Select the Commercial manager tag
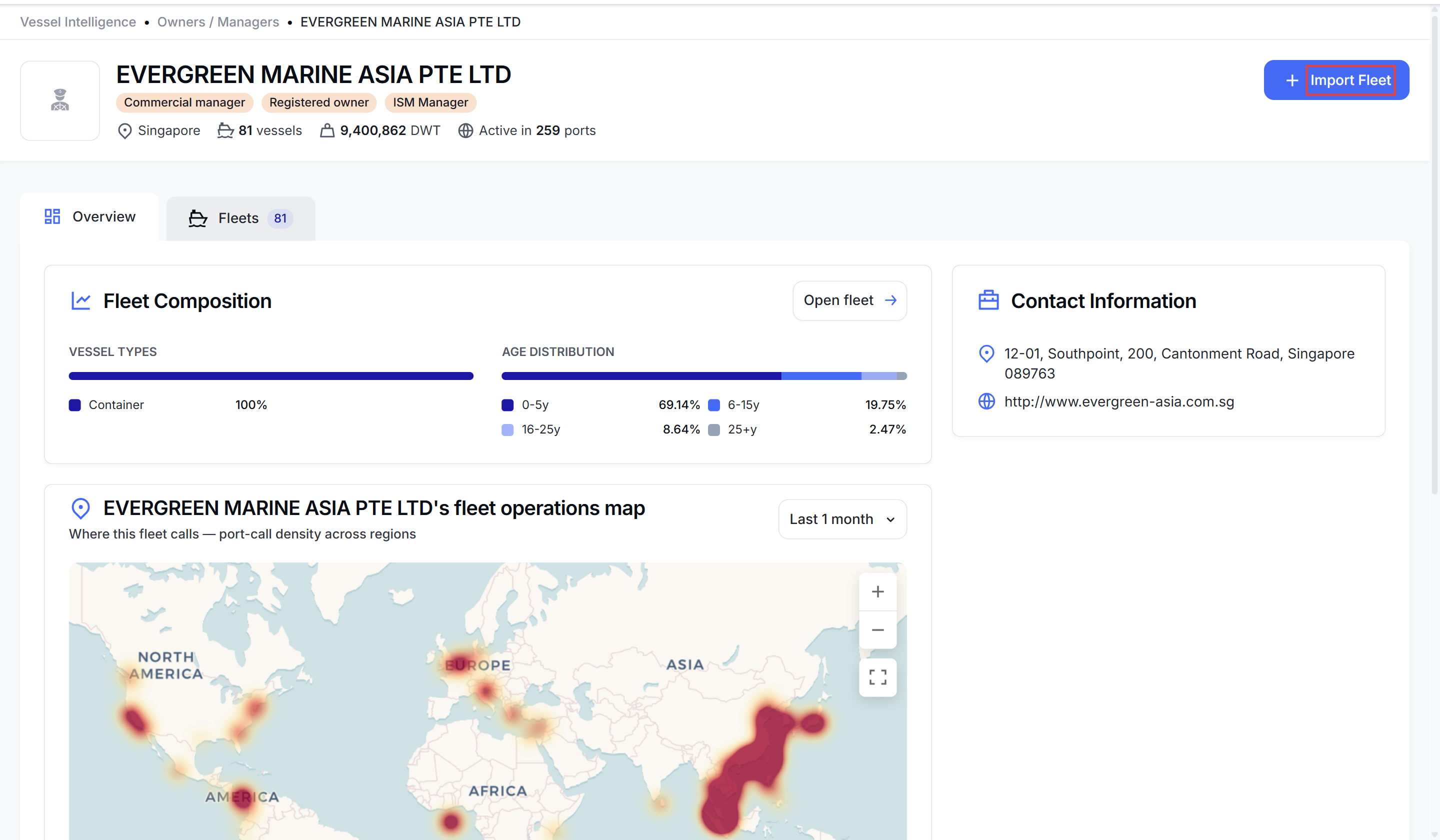This screenshot has width=1440, height=840. pos(184,102)
